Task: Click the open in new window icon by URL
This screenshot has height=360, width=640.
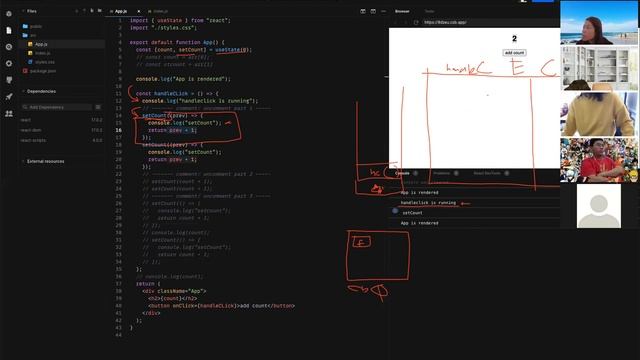Action: pyautogui.click(x=416, y=22)
